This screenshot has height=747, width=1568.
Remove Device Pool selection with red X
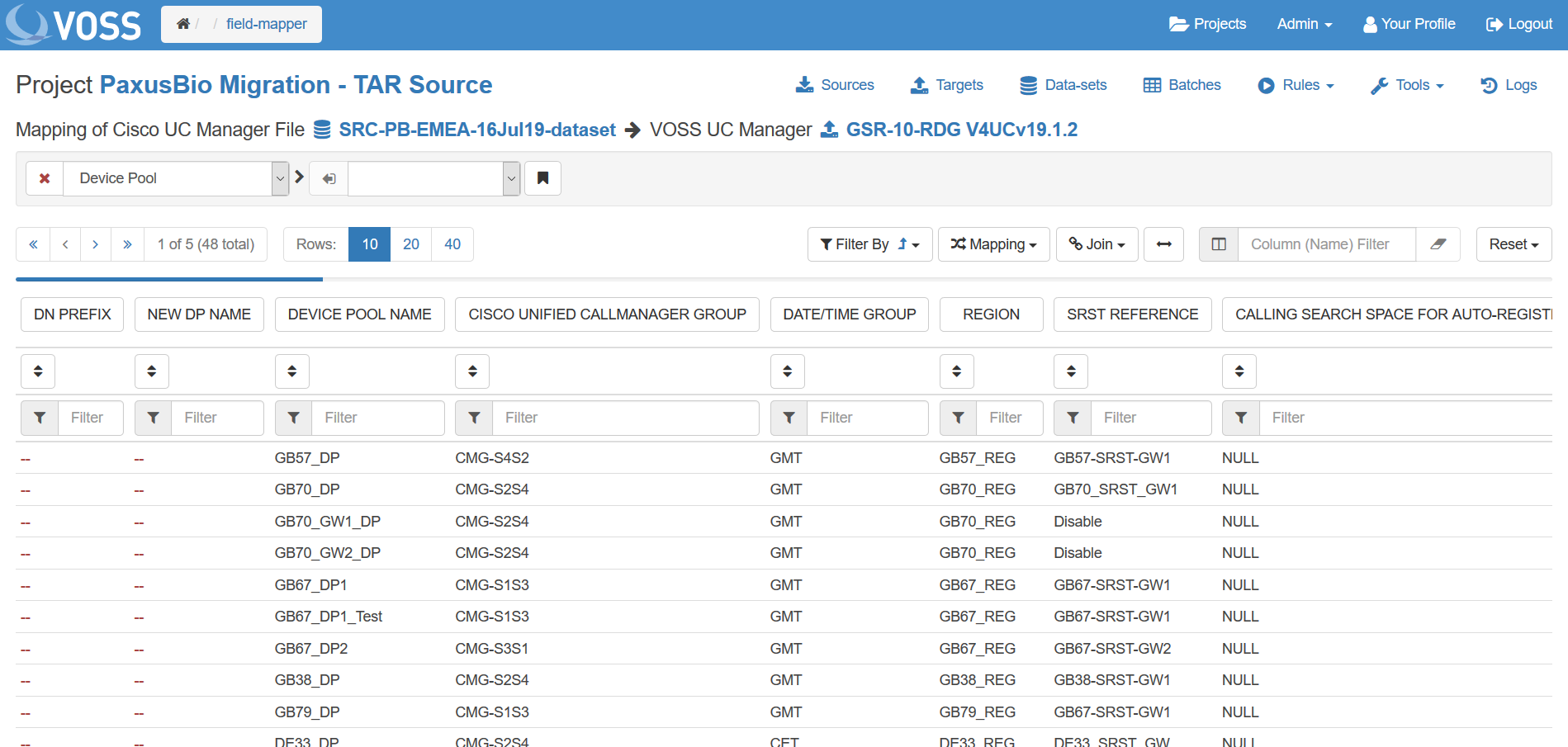[45, 178]
